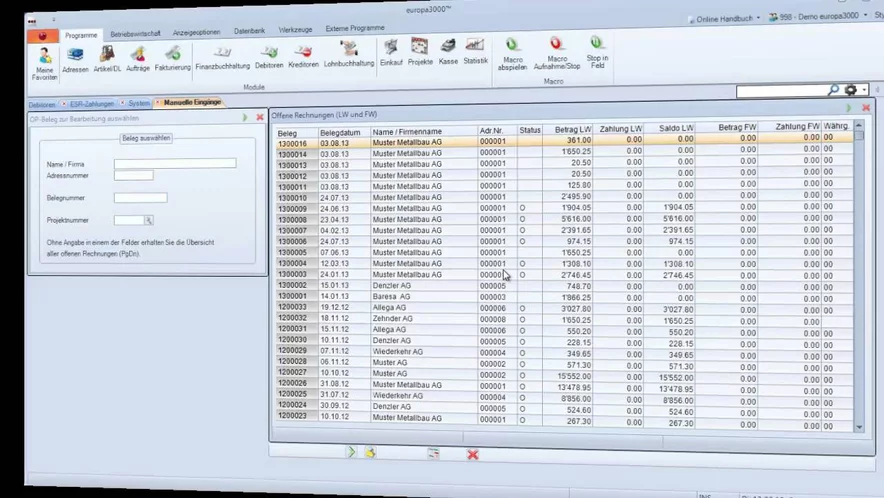The height and width of the screenshot is (498, 884).
Task: Open the Projekte module
Action: tap(420, 52)
